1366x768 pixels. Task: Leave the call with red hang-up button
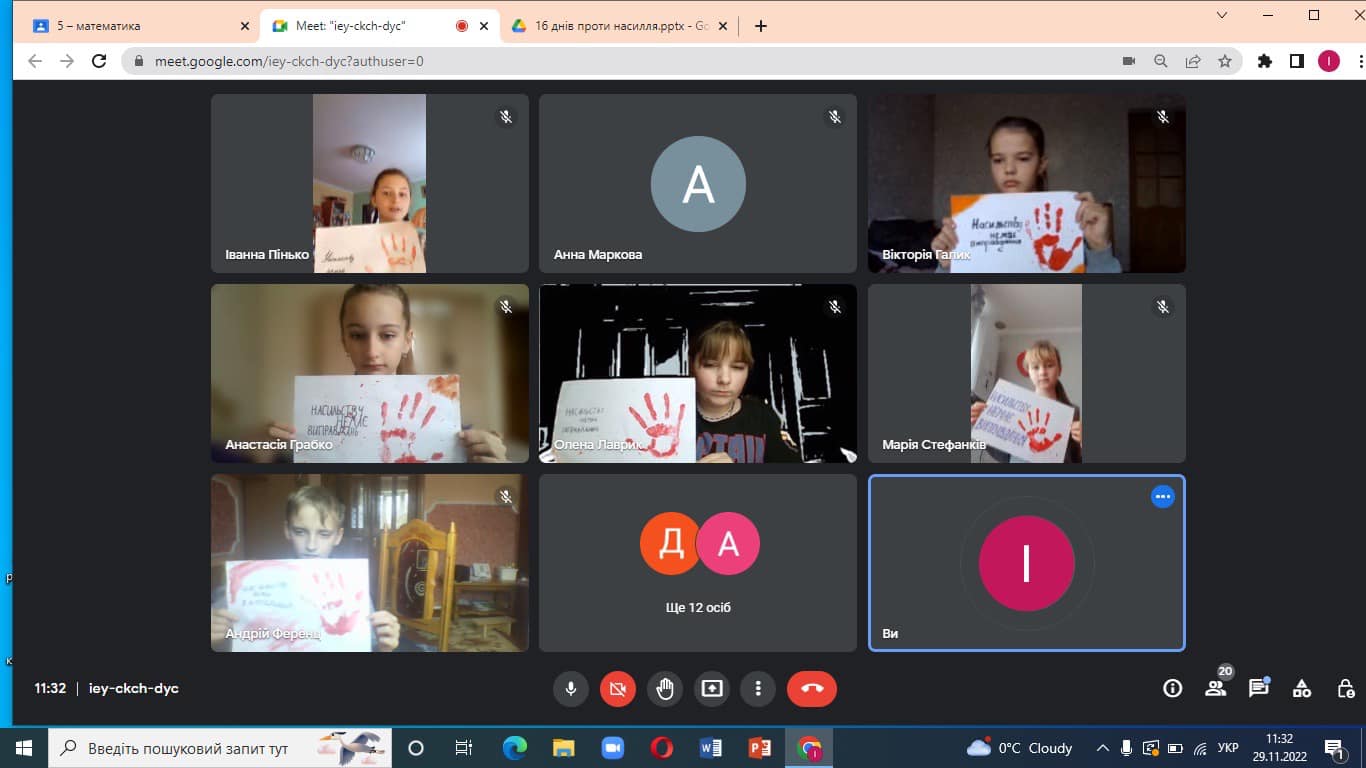coord(811,688)
